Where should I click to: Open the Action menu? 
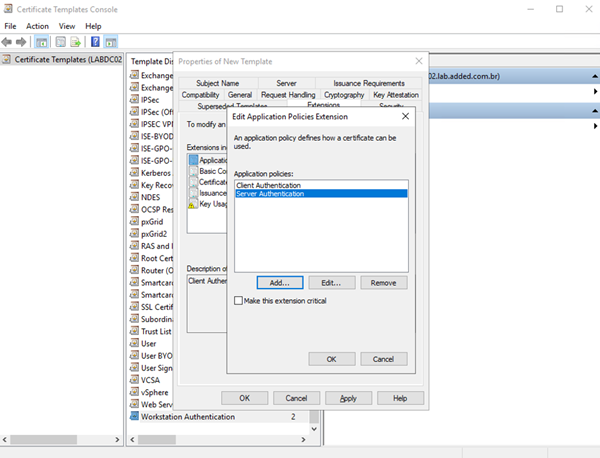coord(38,25)
